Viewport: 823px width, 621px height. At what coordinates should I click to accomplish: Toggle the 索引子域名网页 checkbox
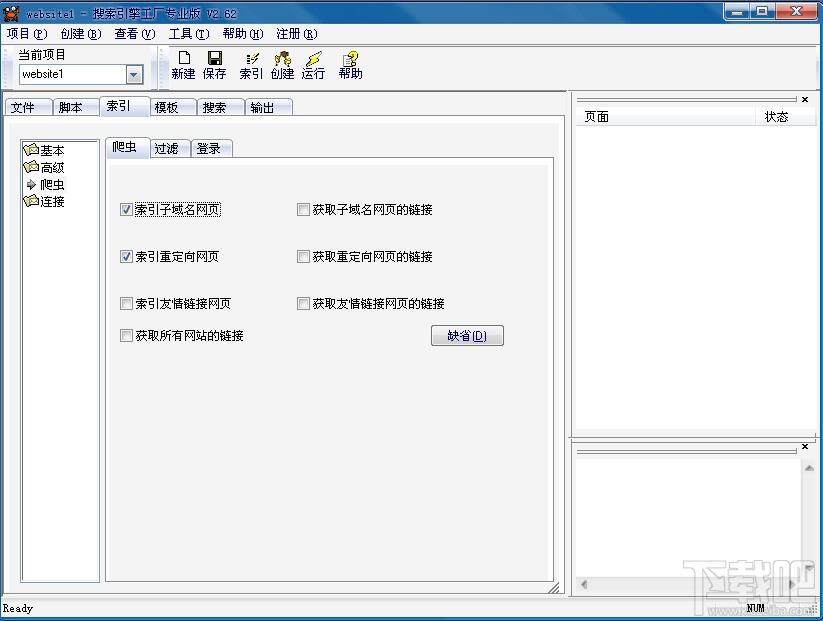pyautogui.click(x=126, y=210)
